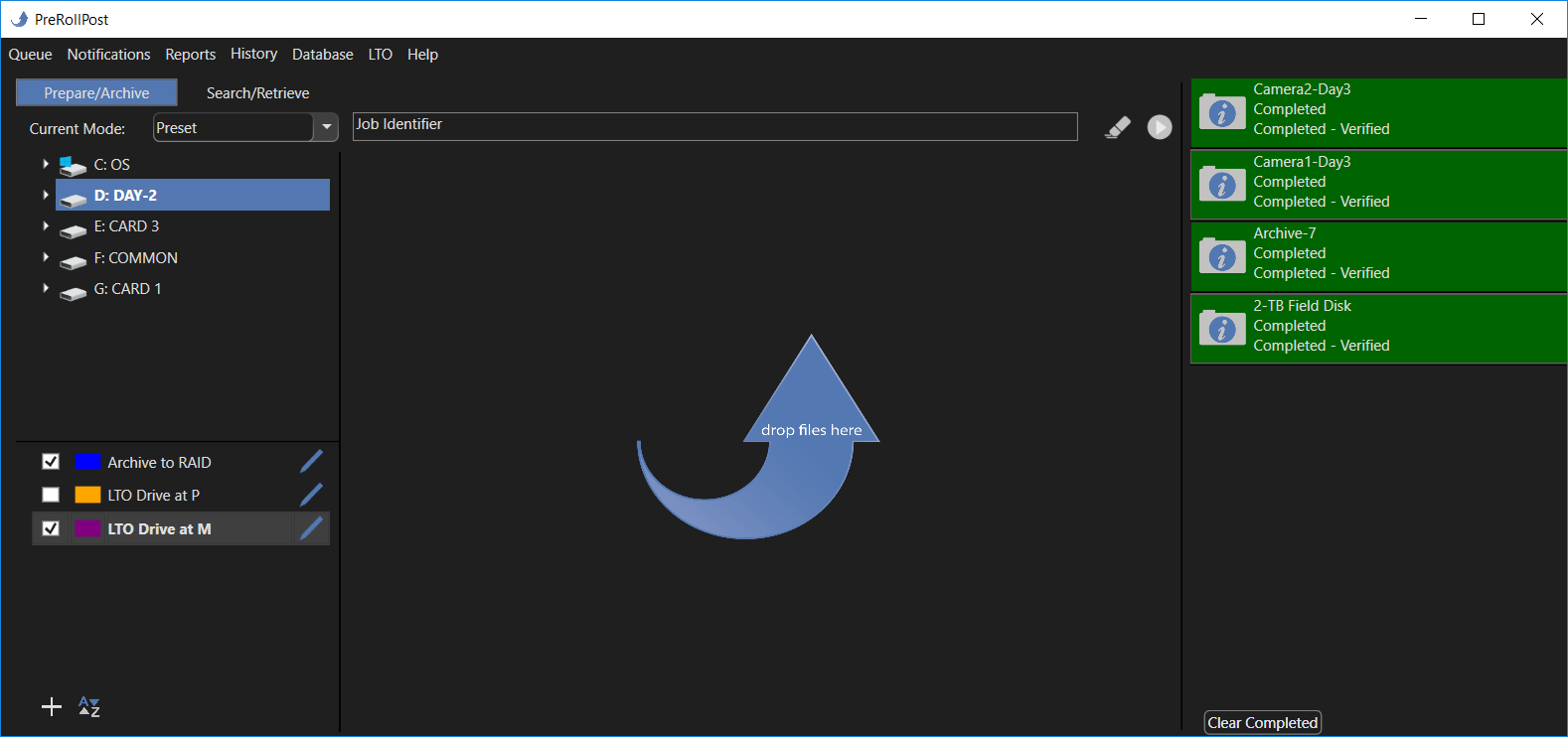1568x737 pixels.
Task: Select the Camera2-Day3 job title
Action: [1302, 89]
